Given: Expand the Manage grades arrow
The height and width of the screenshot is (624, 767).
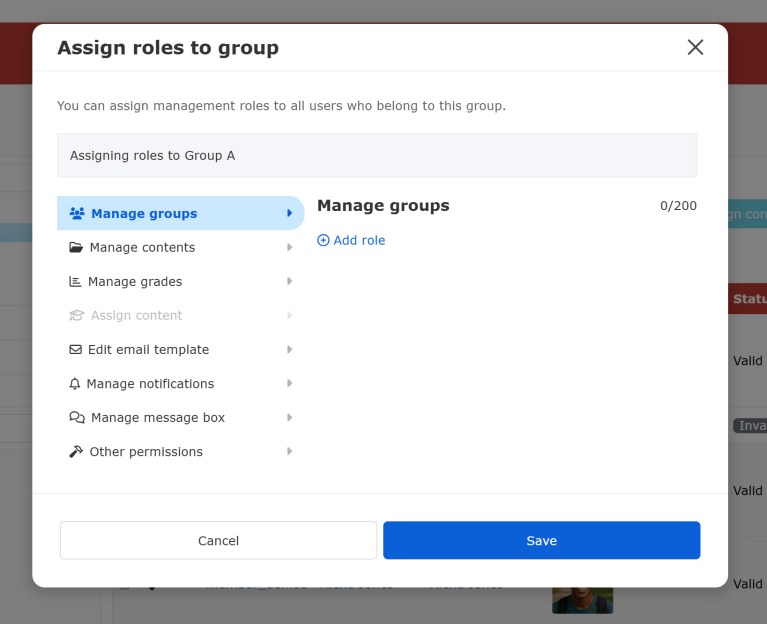Looking at the screenshot, I should click(290, 281).
